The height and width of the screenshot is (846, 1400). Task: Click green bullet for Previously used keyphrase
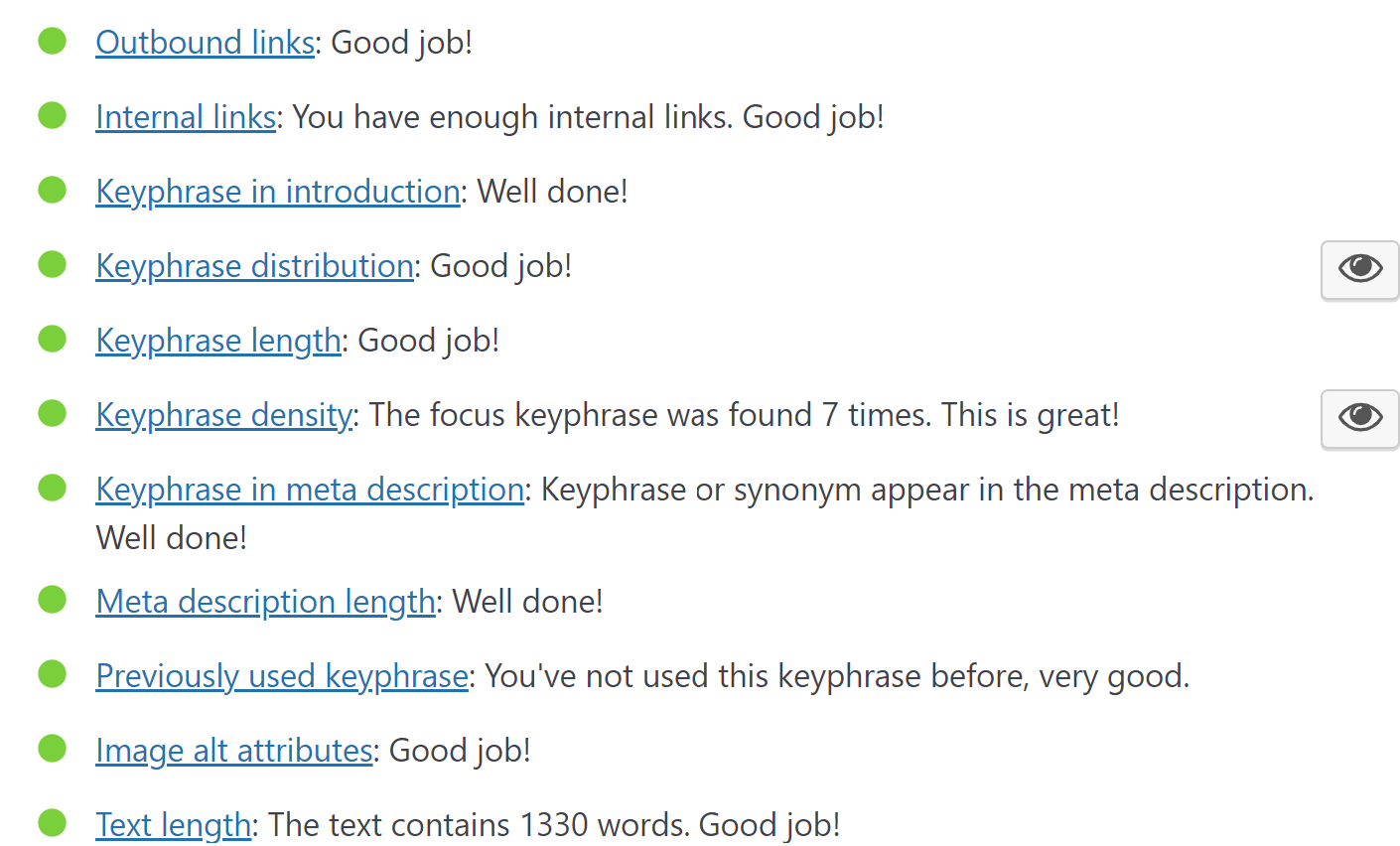[52, 675]
